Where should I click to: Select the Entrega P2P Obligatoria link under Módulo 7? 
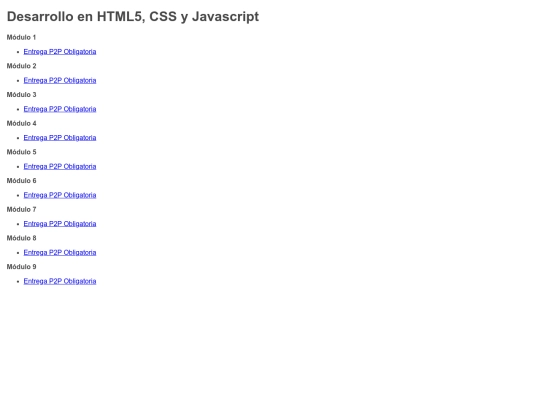[60, 224]
